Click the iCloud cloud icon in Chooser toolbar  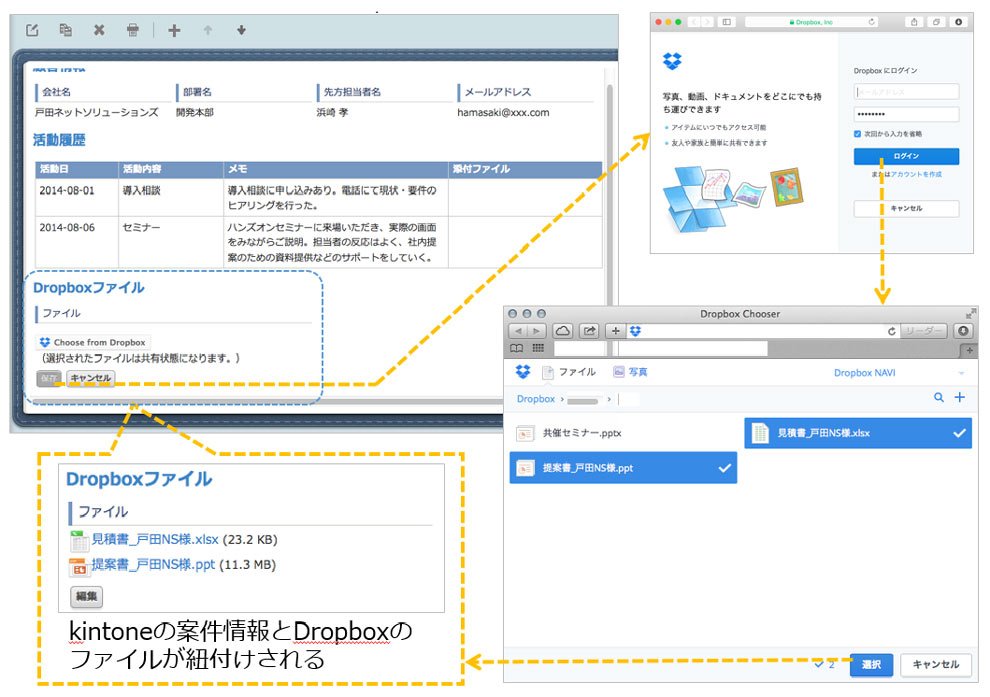[x=563, y=331]
